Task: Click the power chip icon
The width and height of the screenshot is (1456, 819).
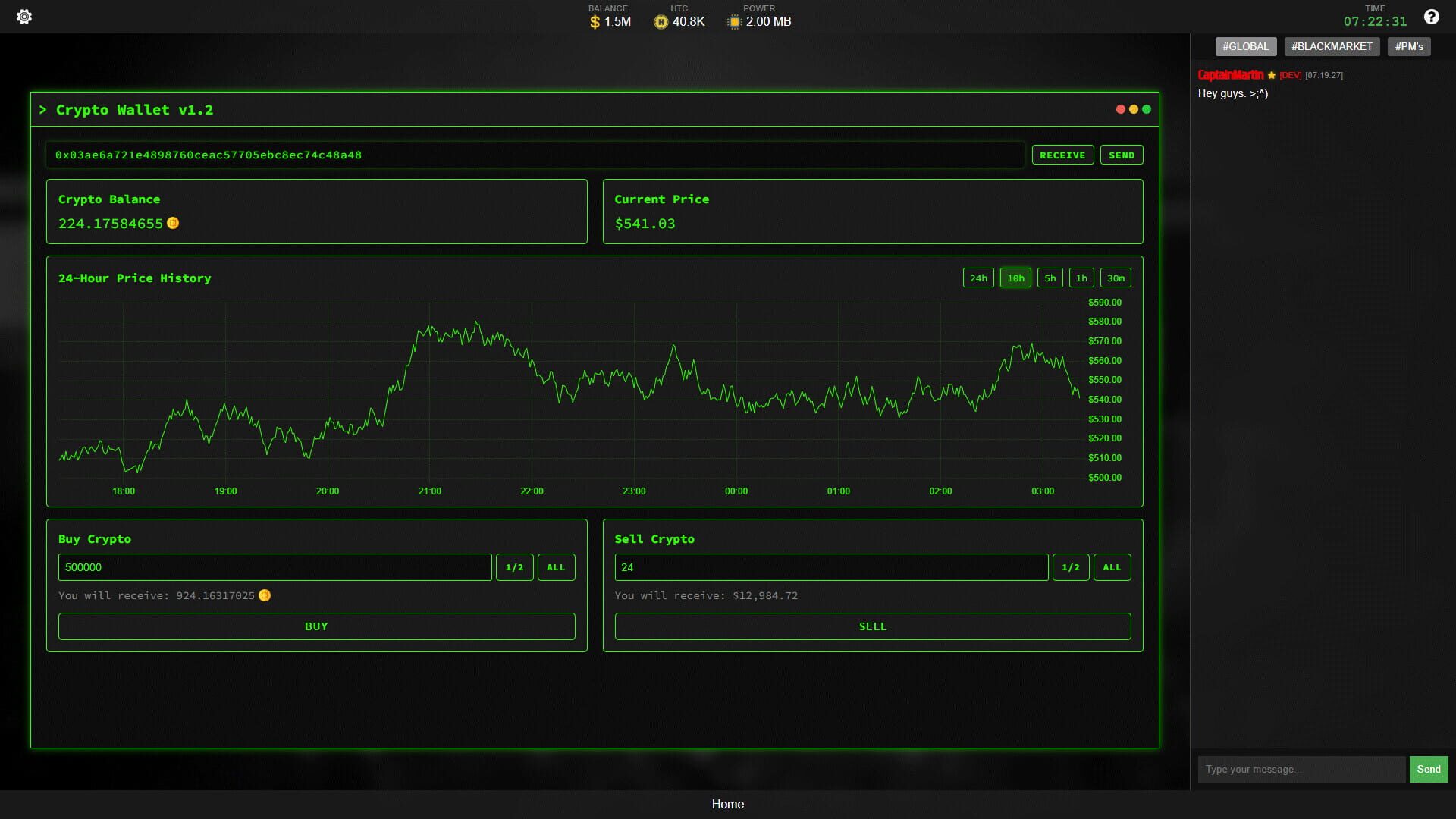Action: click(733, 22)
